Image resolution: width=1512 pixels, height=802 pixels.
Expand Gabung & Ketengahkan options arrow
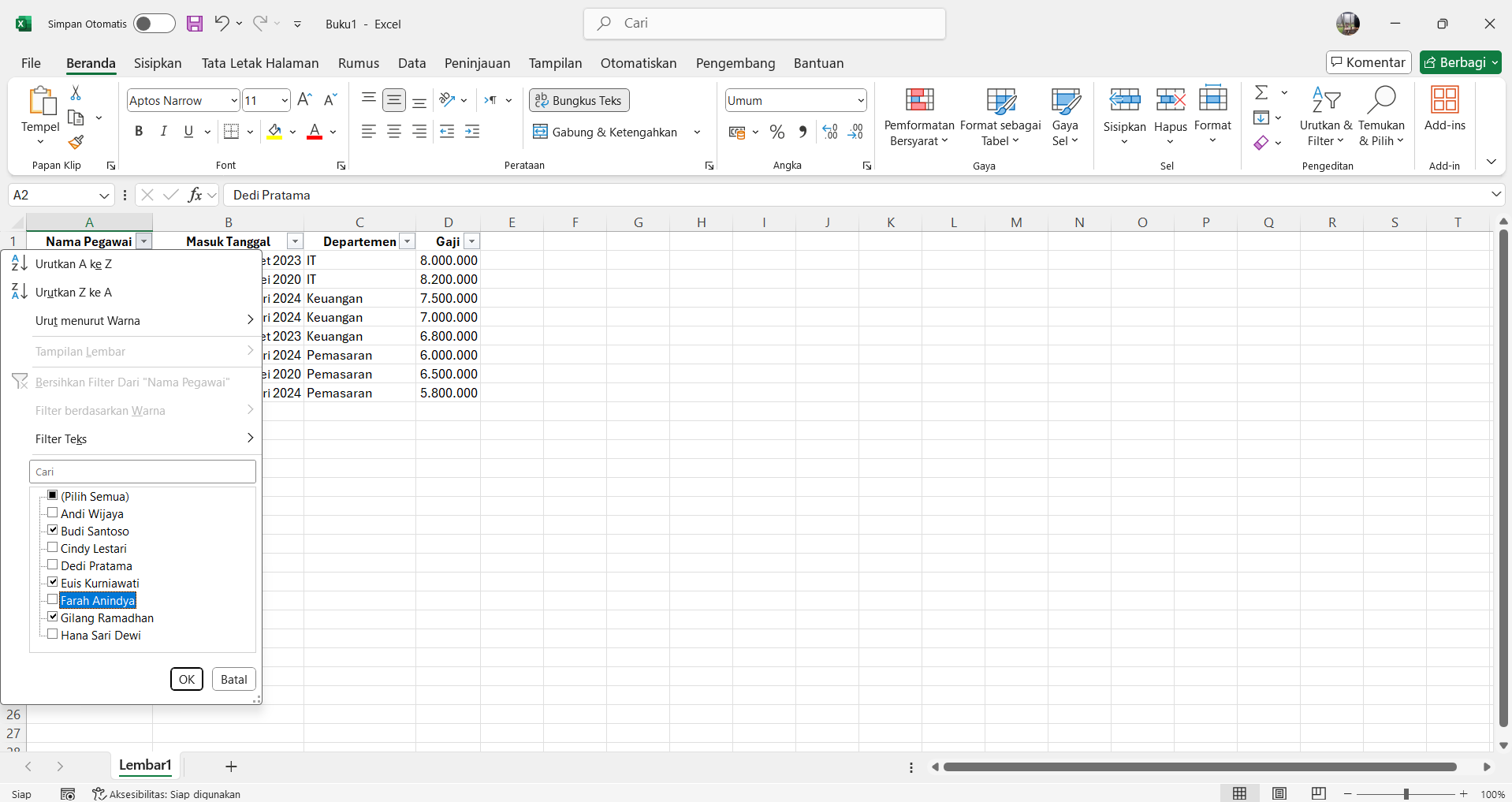coord(697,132)
